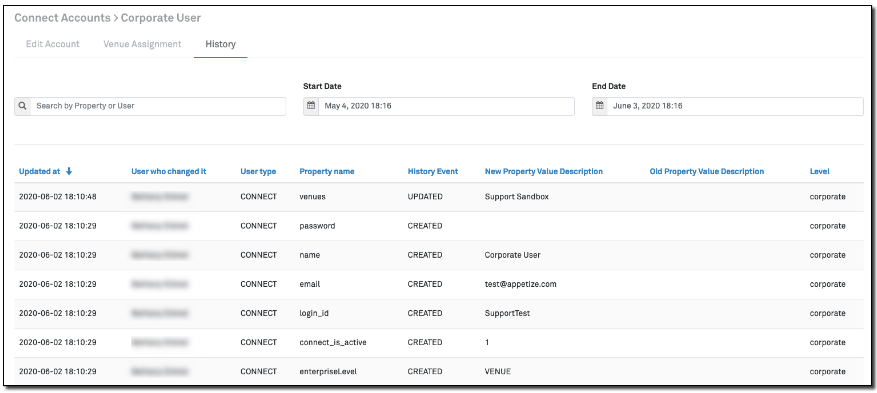Click the UPDATED history event cell

tap(425, 197)
